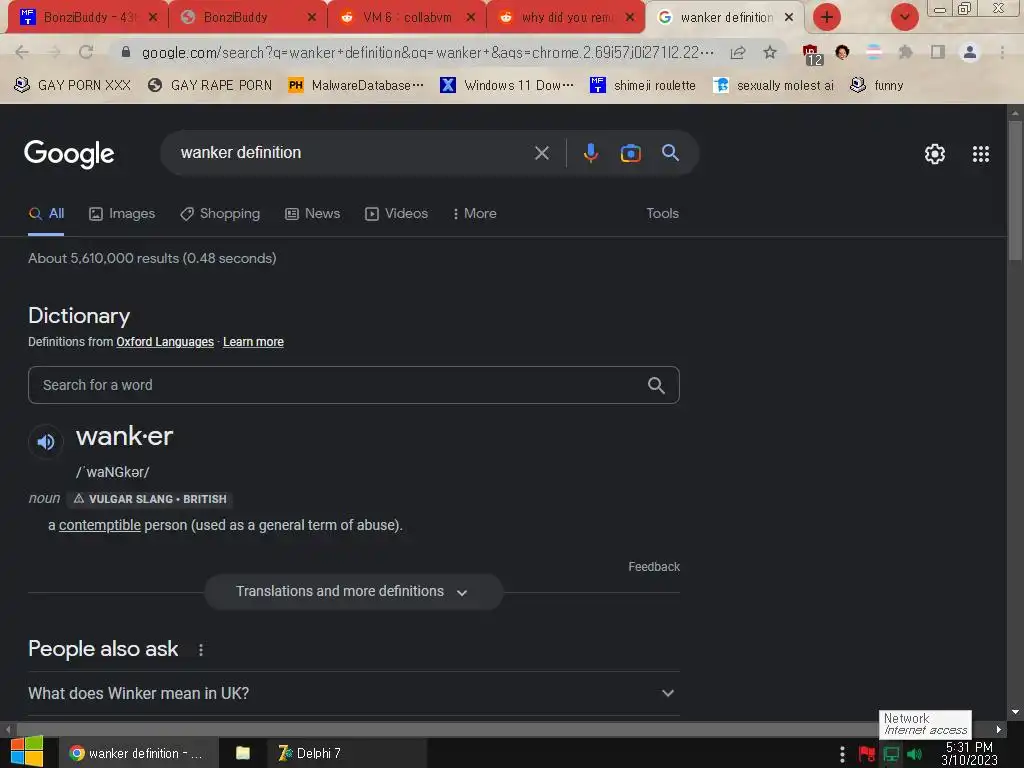Follow the contemptible word link
The width and height of the screenshot is (1024, 768).
click(100, 525)
